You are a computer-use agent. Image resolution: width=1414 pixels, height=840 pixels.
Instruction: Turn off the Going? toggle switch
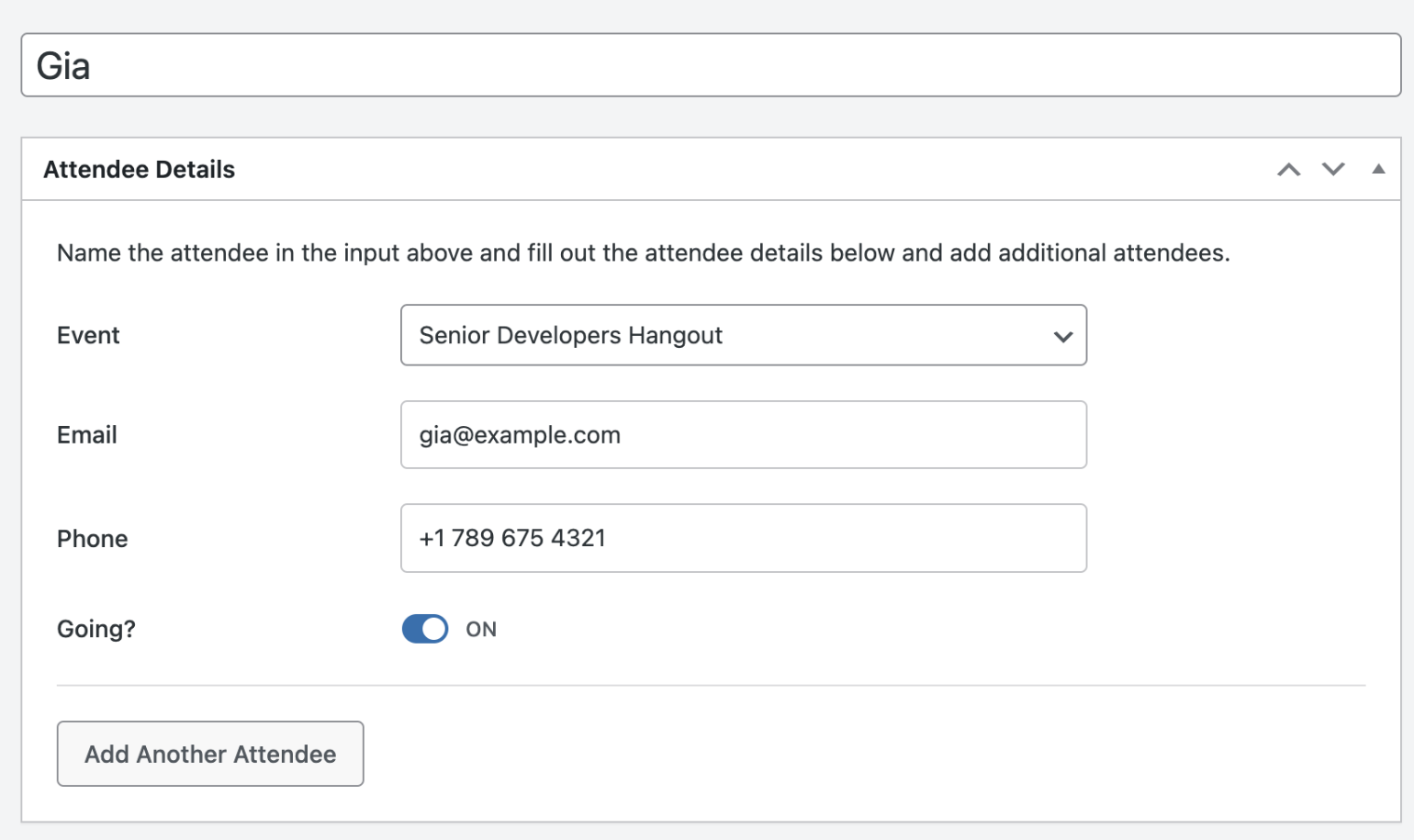[425, 629]
